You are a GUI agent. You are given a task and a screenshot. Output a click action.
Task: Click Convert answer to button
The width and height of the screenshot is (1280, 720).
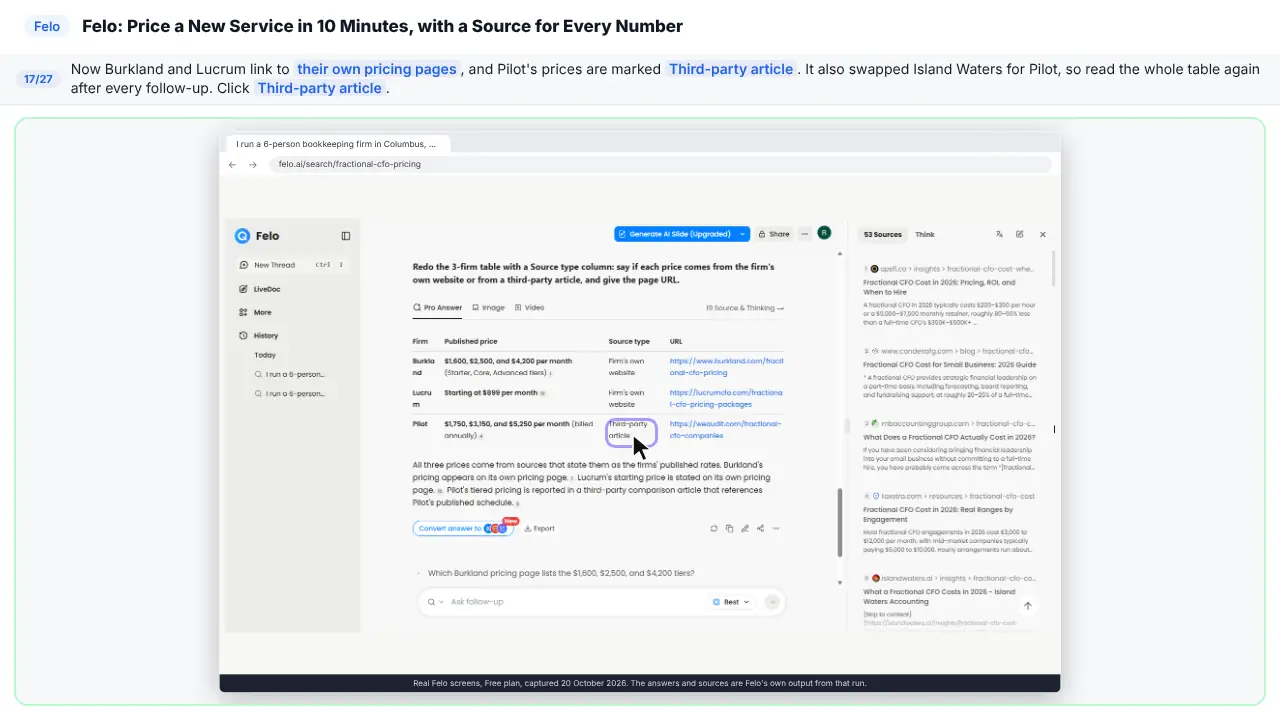pos(463,528)
